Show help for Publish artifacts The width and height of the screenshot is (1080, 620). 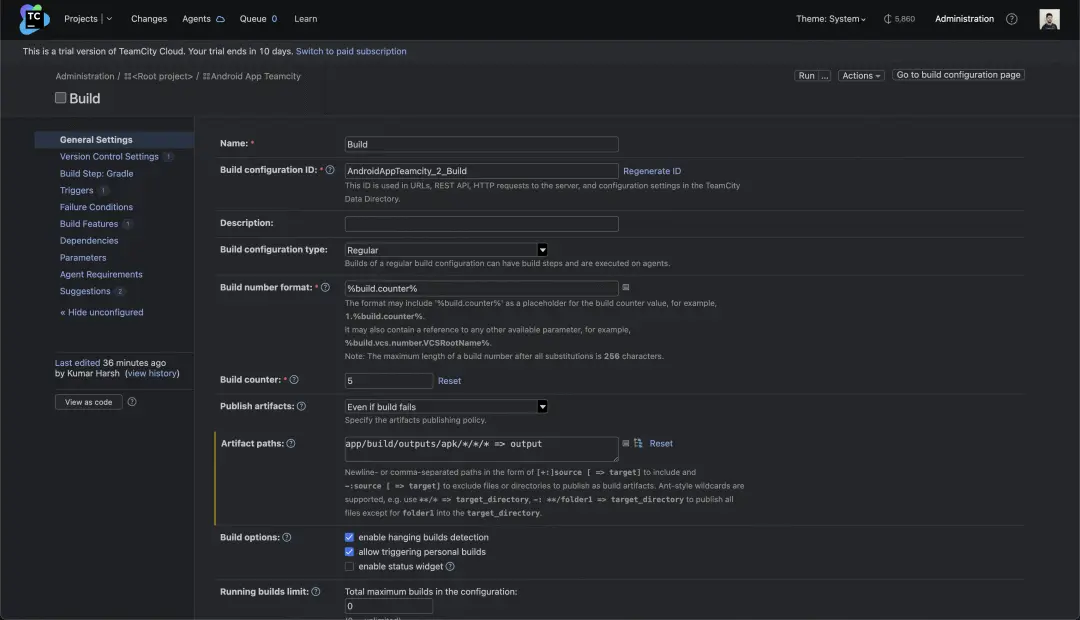click(x=301, y=407)
